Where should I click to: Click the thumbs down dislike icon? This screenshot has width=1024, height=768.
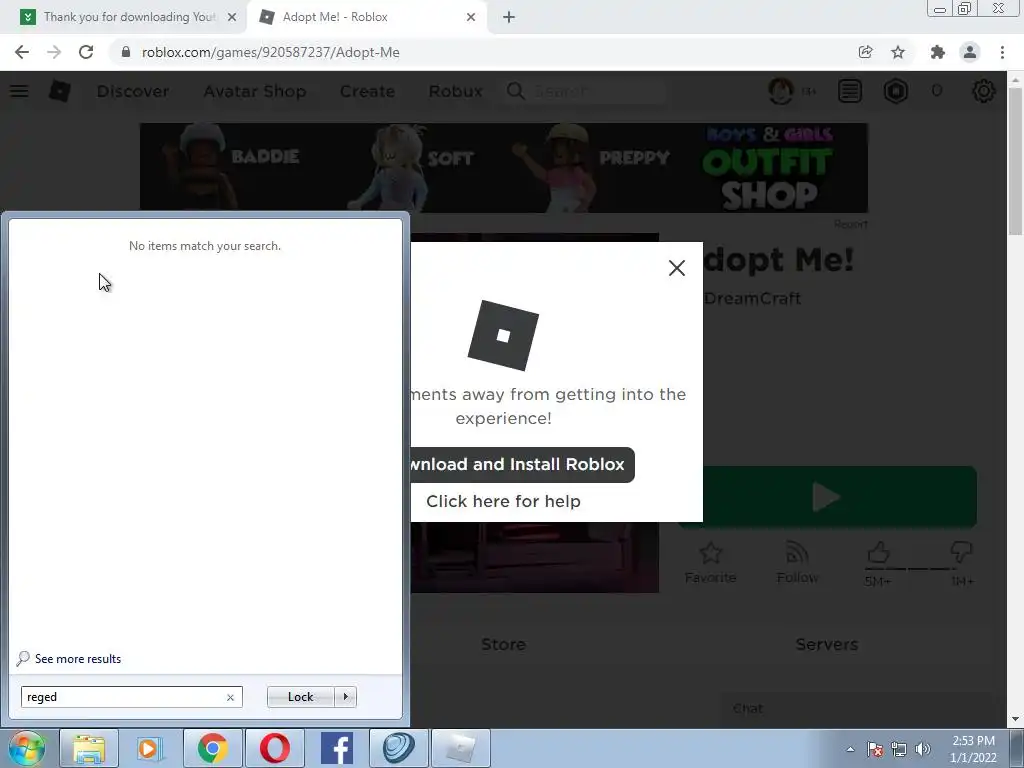coord(961,553)
